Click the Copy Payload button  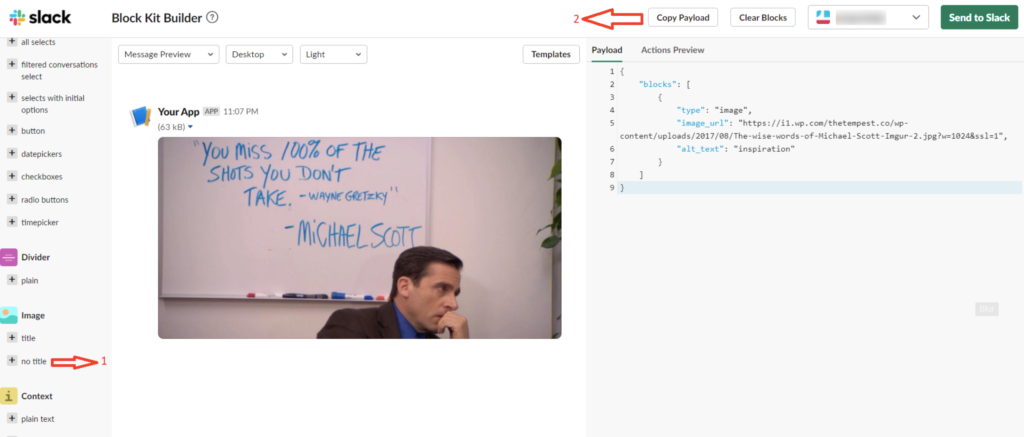click(x=683, y=18)
